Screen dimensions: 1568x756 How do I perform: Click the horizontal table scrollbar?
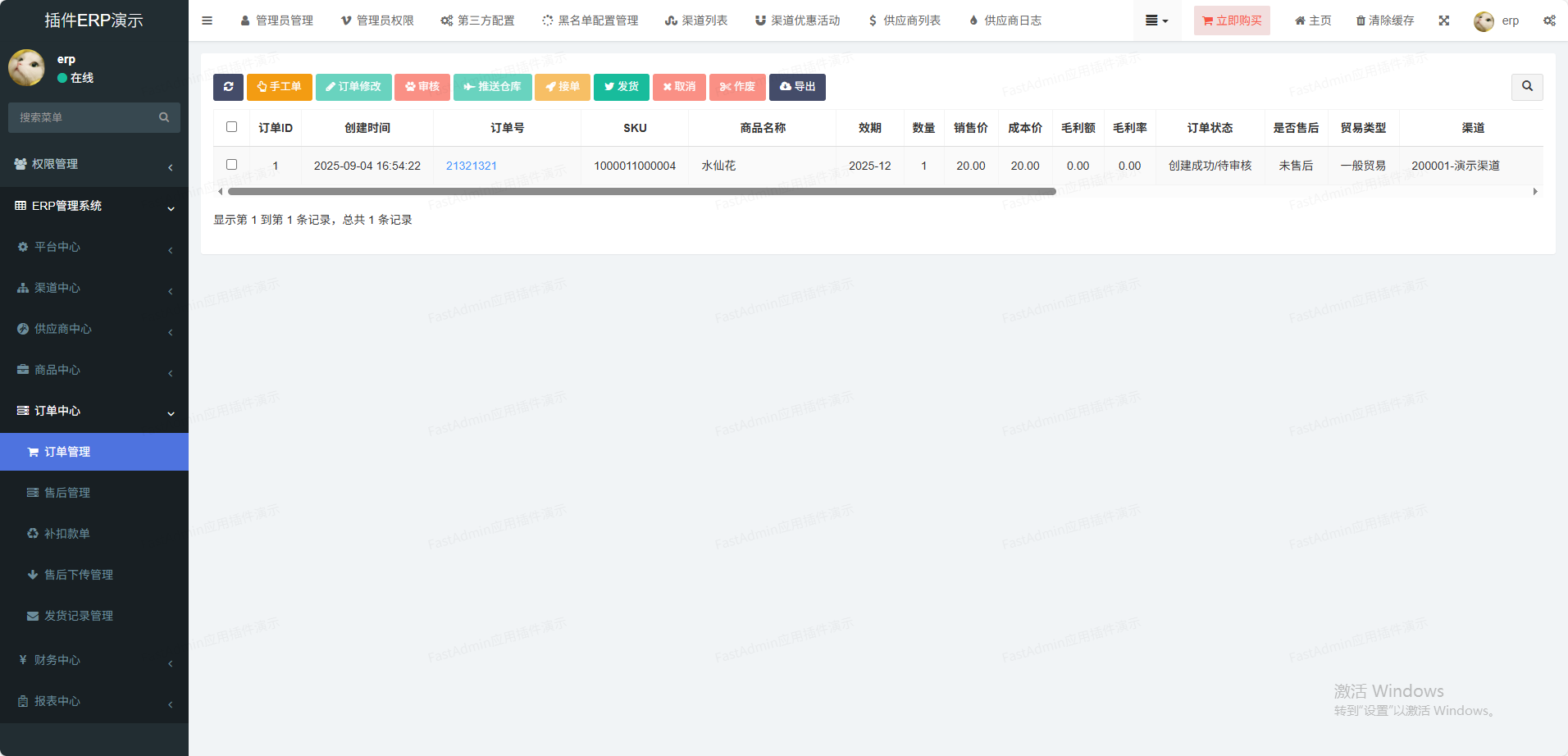pyautogui.click(x=641, y=192)
